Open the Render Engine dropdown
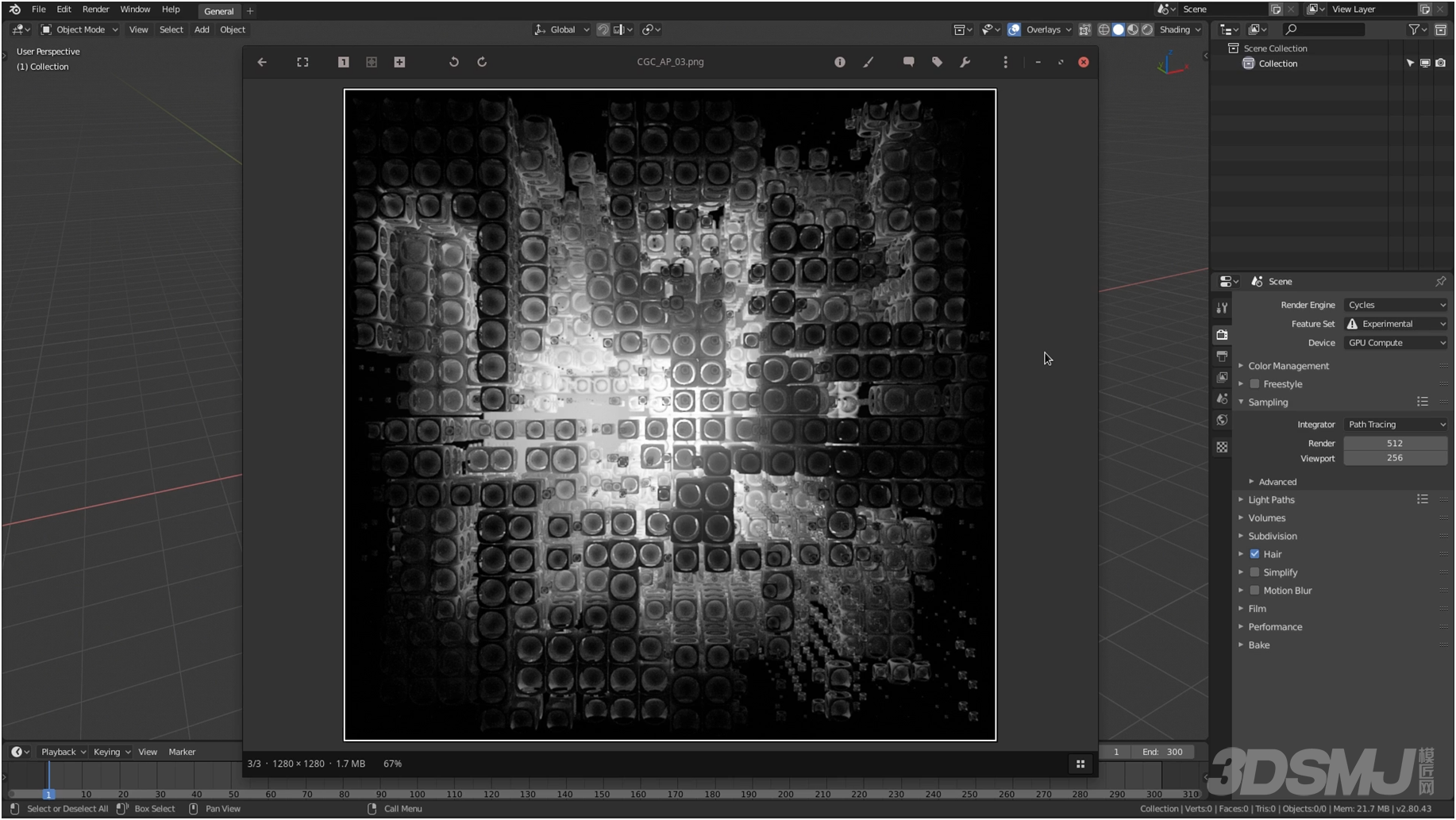Screen dimensions: 1456x820 pos(1396,305)
